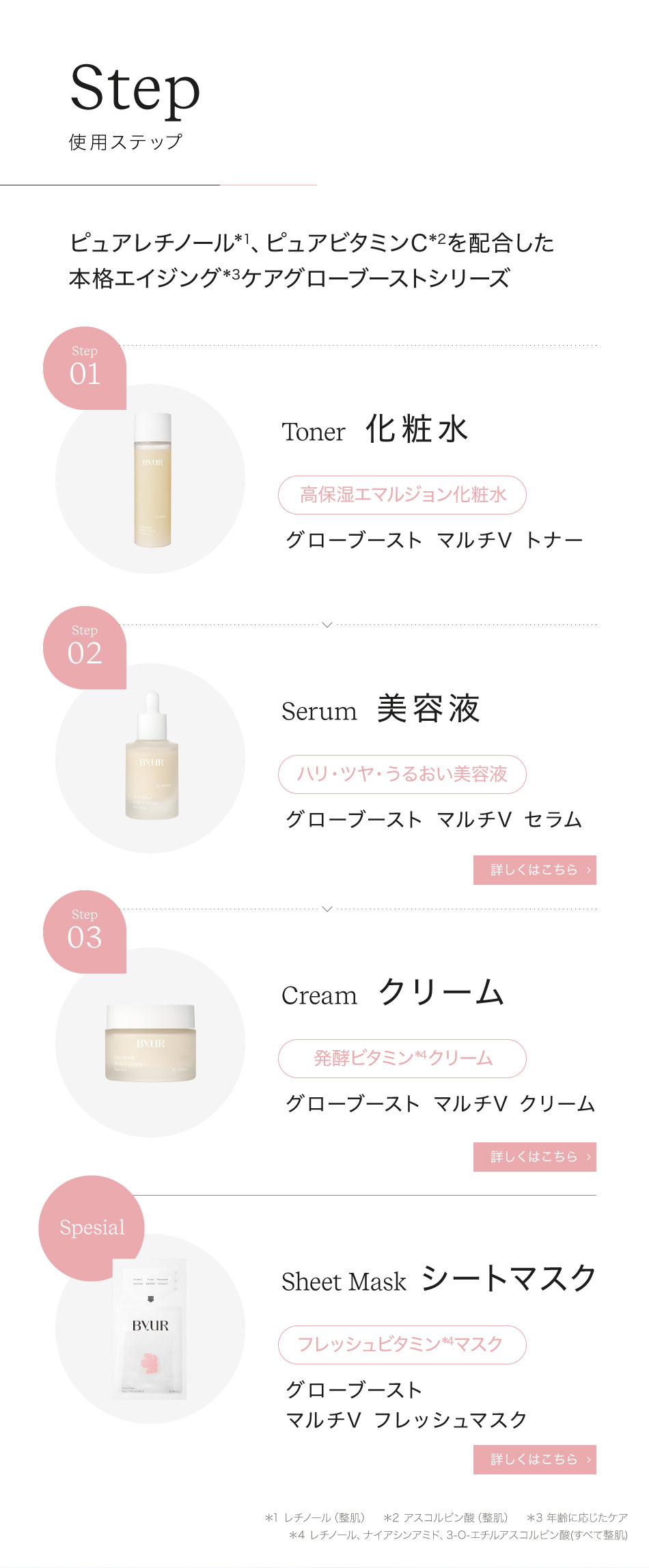649x1568 pixels.
Task: Click the down chevron above Serum section
Action: click(x=327, y=624)
